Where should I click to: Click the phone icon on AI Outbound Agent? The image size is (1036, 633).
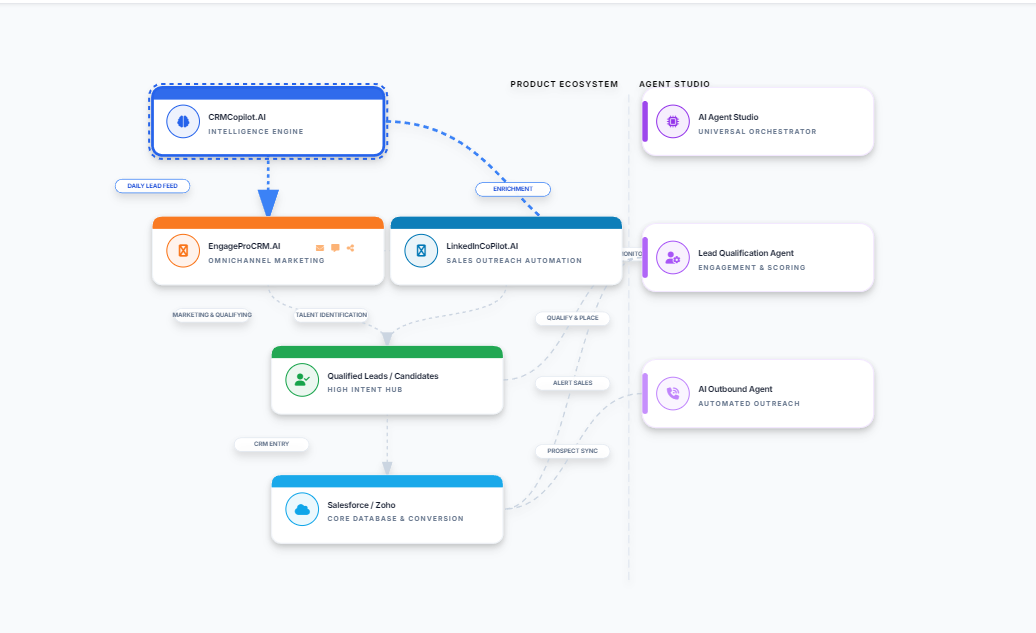pyautogui.click(x=673, y=394)
